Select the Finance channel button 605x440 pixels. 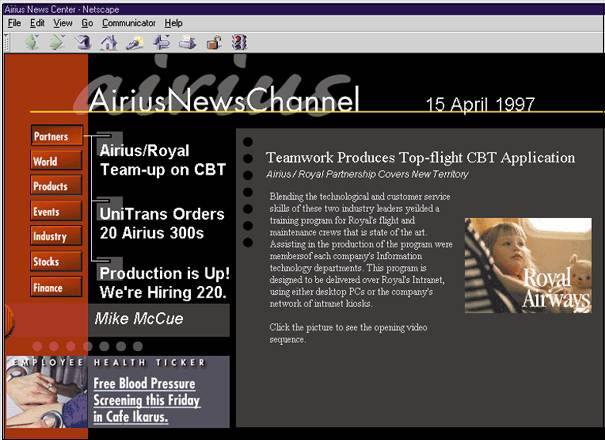(x=56, y=287)
